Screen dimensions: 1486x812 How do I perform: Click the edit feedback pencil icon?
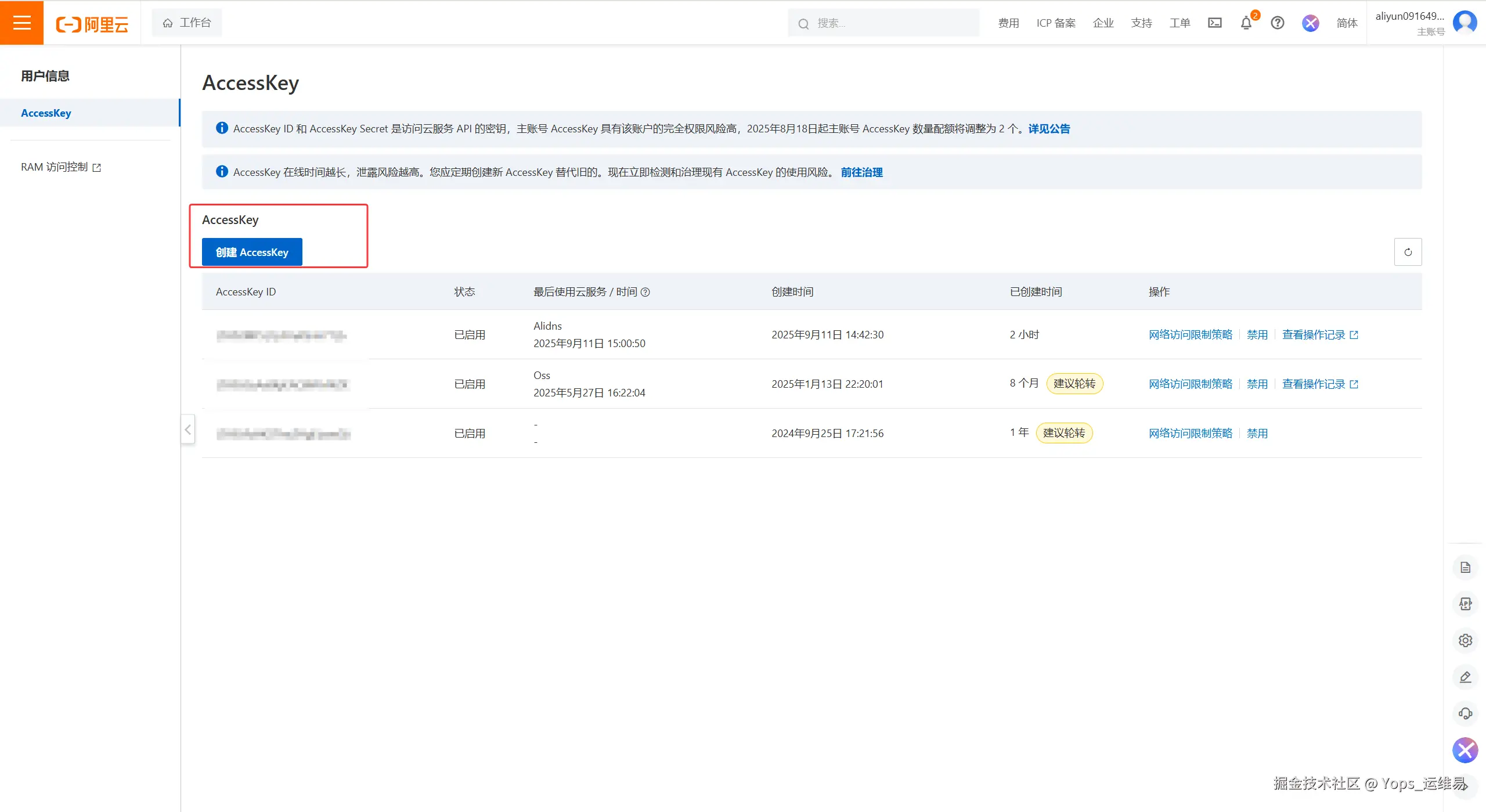pos(1465,677)
